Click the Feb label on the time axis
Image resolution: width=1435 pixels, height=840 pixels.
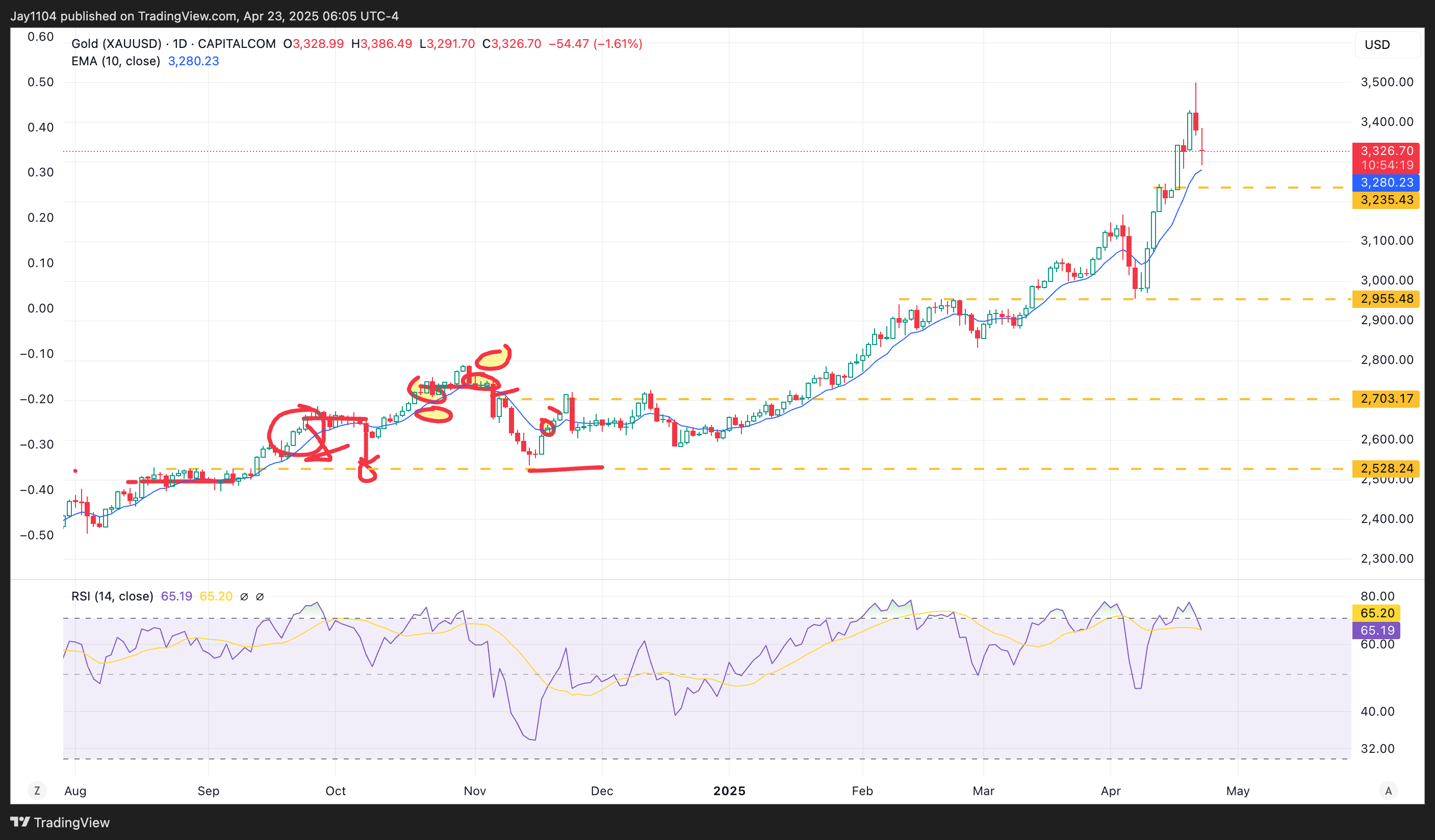point(862,791)
